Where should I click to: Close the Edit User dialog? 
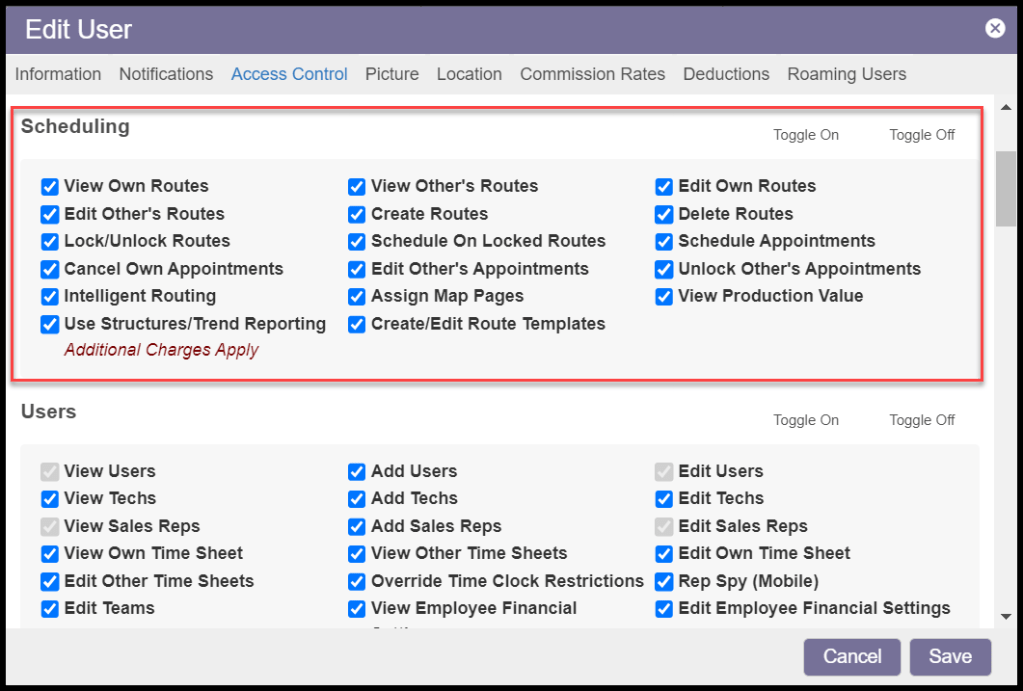tap(995, 28)
